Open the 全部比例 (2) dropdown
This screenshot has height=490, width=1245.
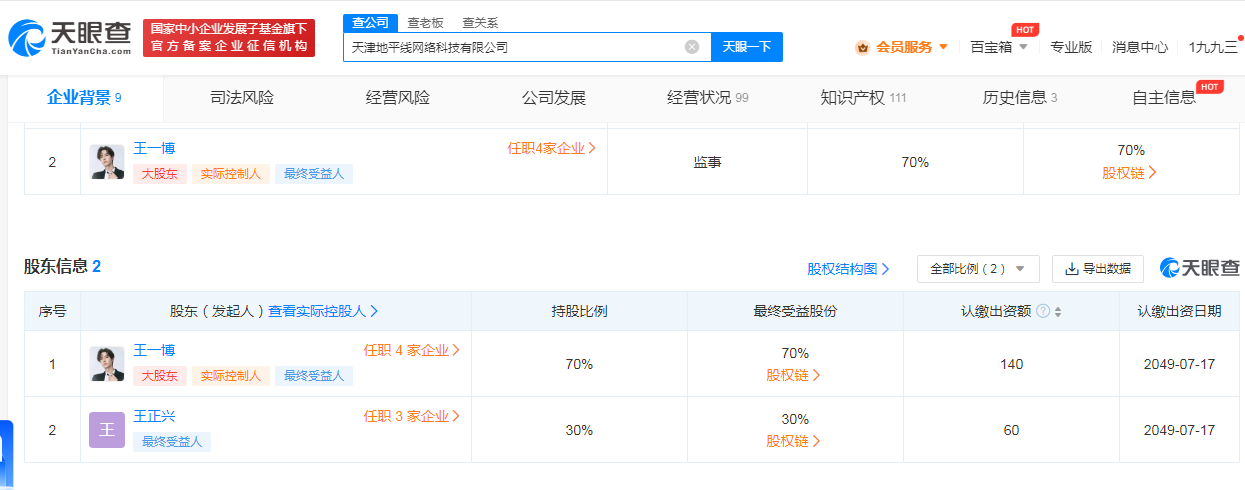pos(977,269)
